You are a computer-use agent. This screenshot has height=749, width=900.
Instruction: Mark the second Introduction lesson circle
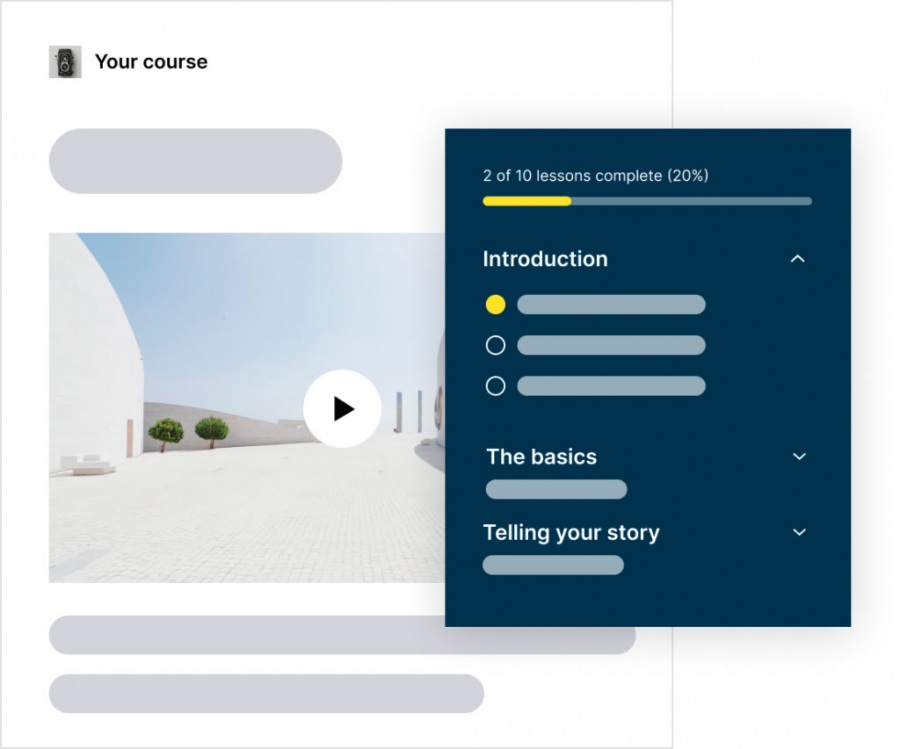[x=495, y=346]
